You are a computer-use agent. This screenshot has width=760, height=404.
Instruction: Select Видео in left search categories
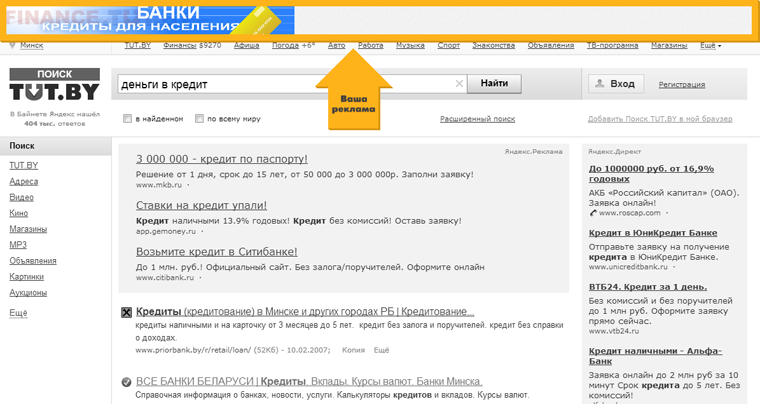[x=21, y=197]
